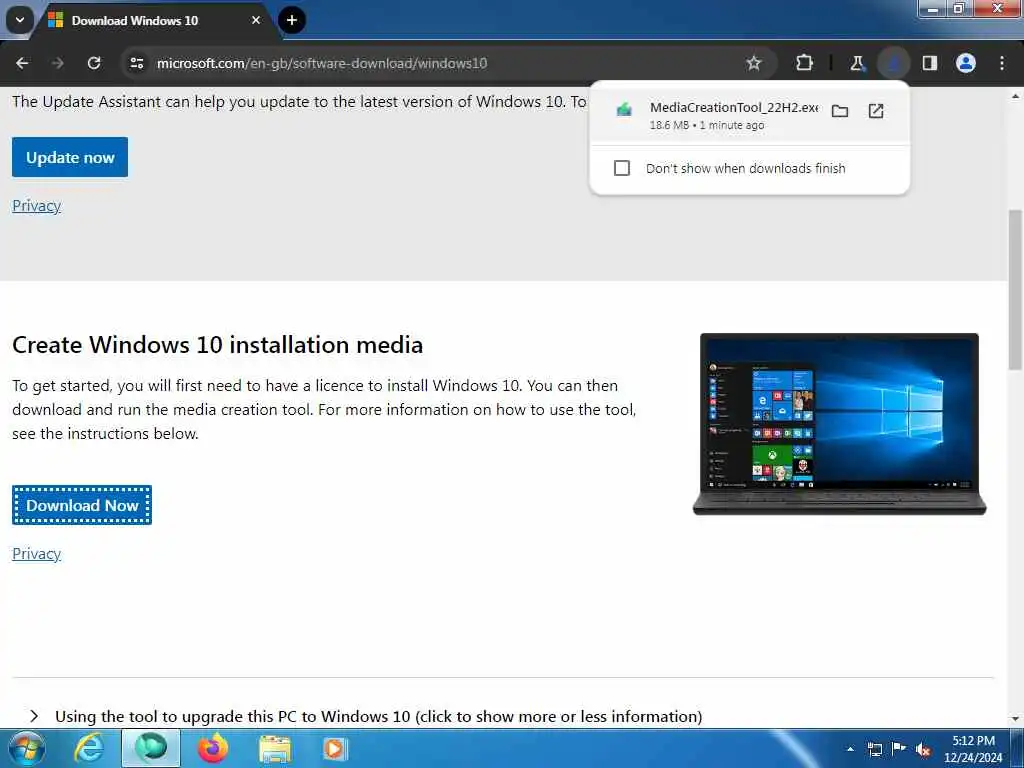The image size is (1024, 768).
Task: Open Chrome's three-dot menu
Action: tap(1002, 63)
